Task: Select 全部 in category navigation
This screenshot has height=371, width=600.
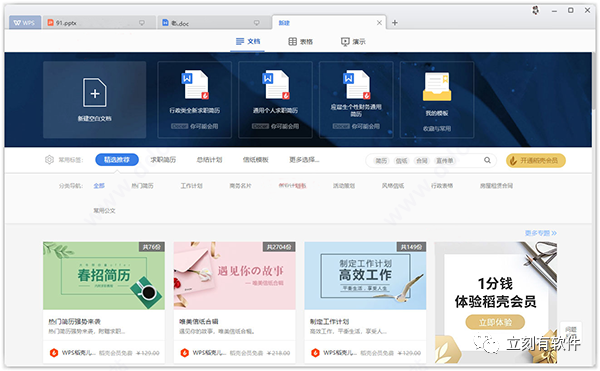Action: [99, 186]
